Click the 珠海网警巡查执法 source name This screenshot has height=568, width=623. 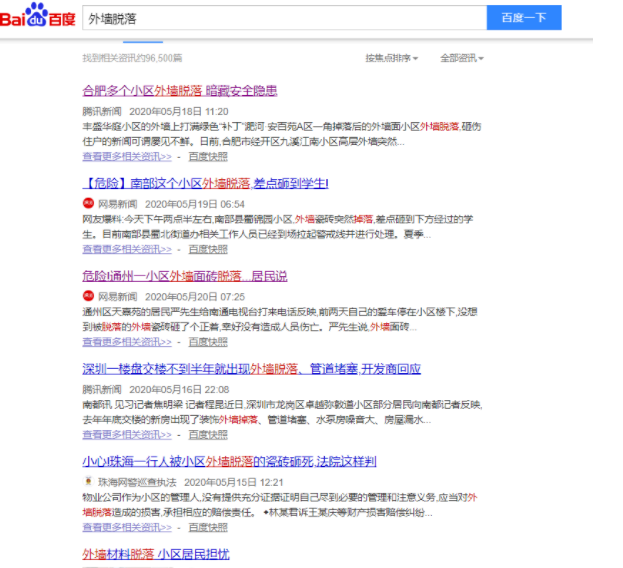click(x=137, y=482)
